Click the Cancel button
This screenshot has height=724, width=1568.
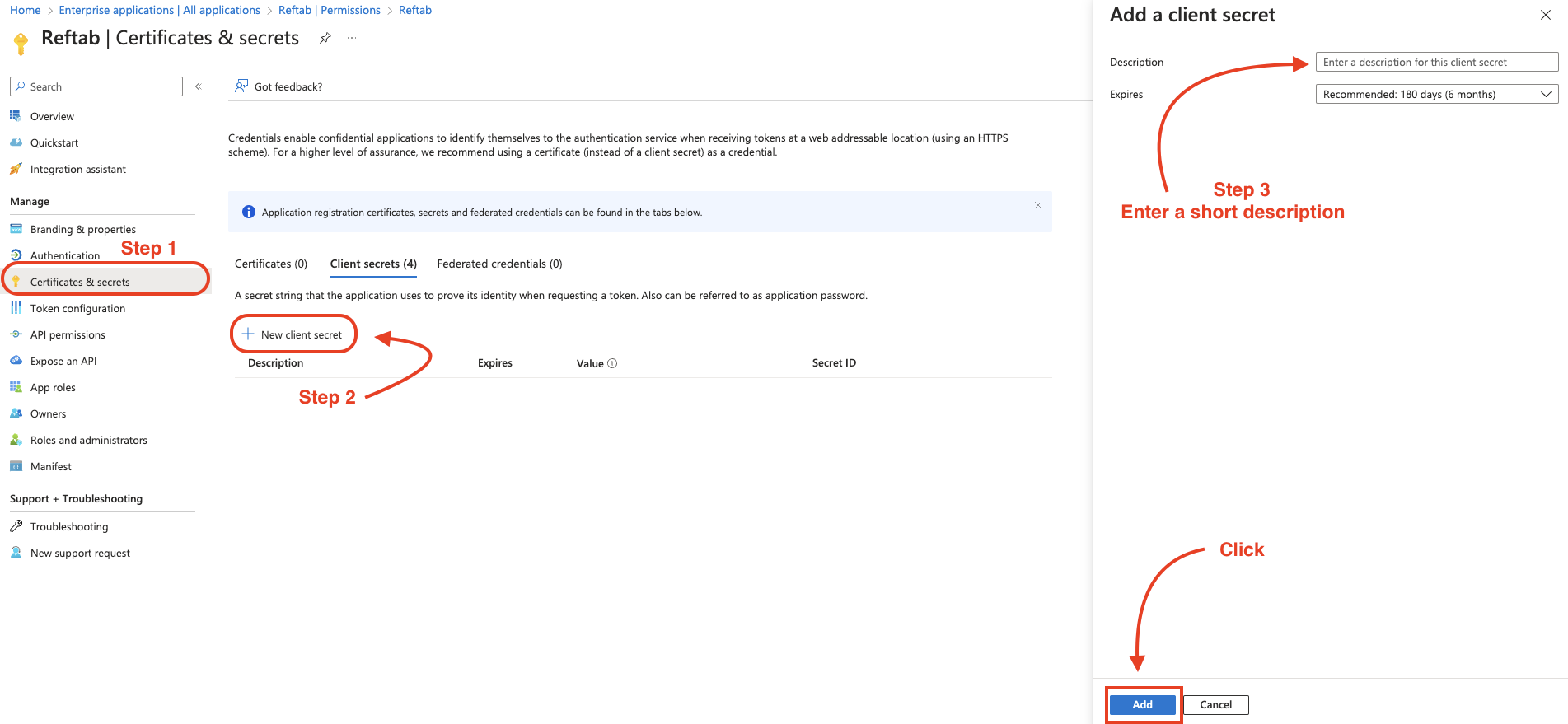(1216, 704)
